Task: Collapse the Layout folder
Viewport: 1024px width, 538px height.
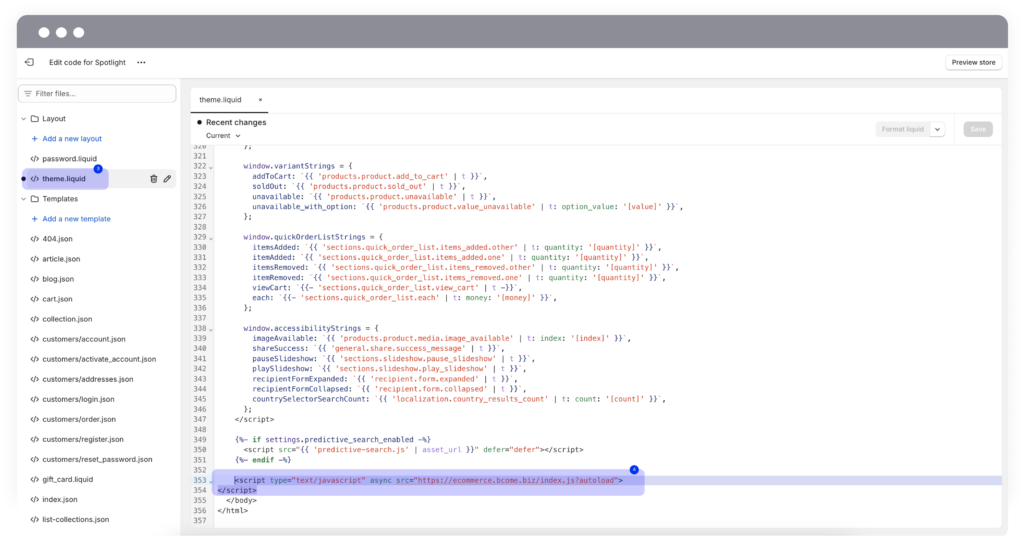Action: [x=24, y=119]
